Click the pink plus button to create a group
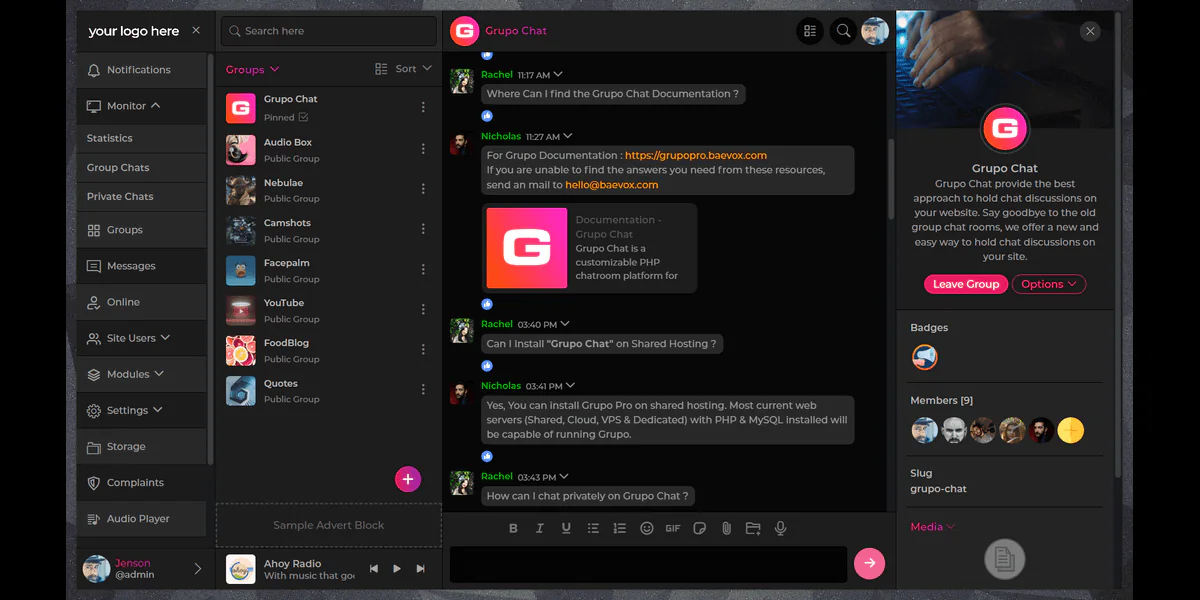 [x=407, y=479]
